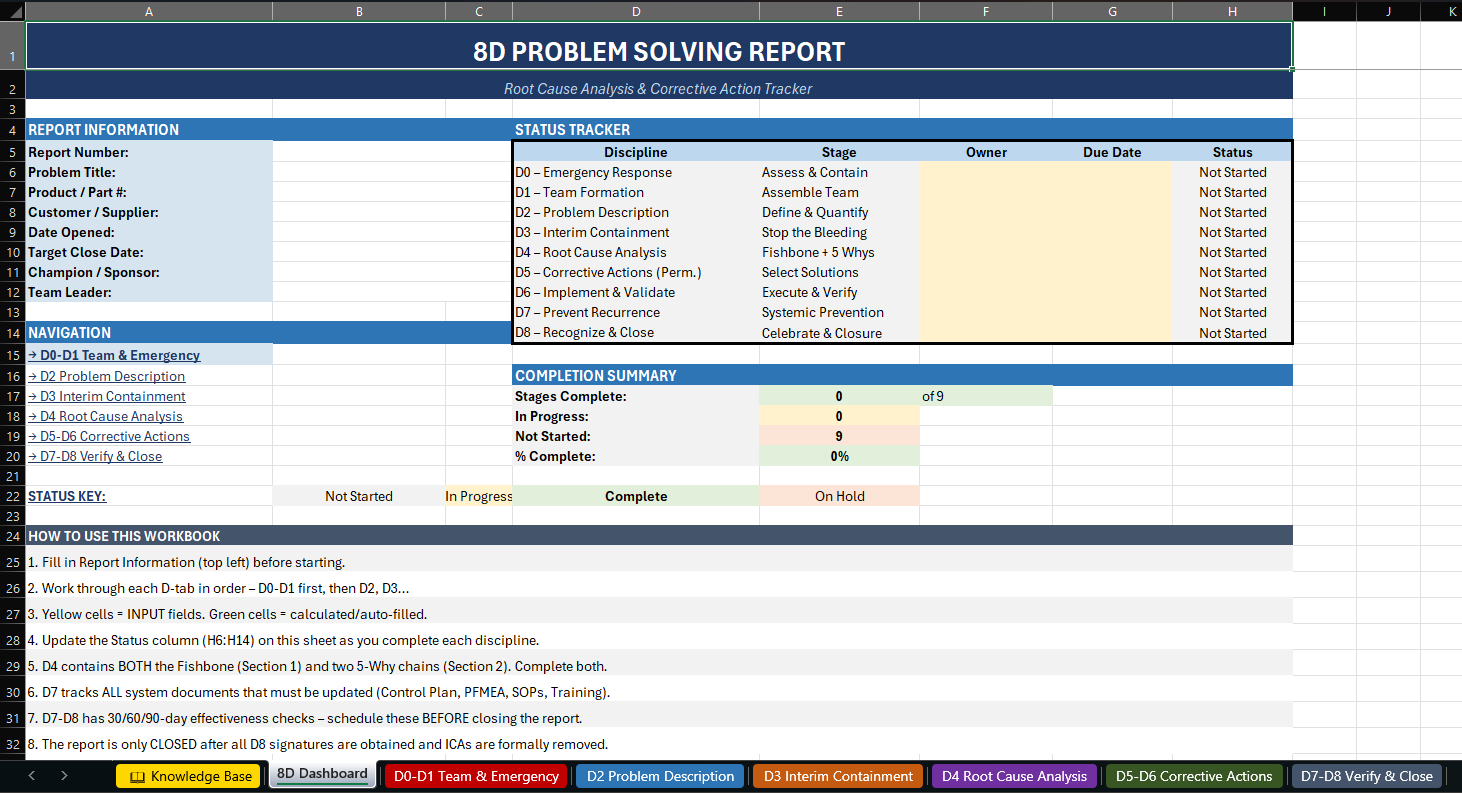The height and width of the screenshot is (793, 1462).
Task: Open the D4 Root Cause Analysis sheet tab
Action: click(x=1013, y=775)
